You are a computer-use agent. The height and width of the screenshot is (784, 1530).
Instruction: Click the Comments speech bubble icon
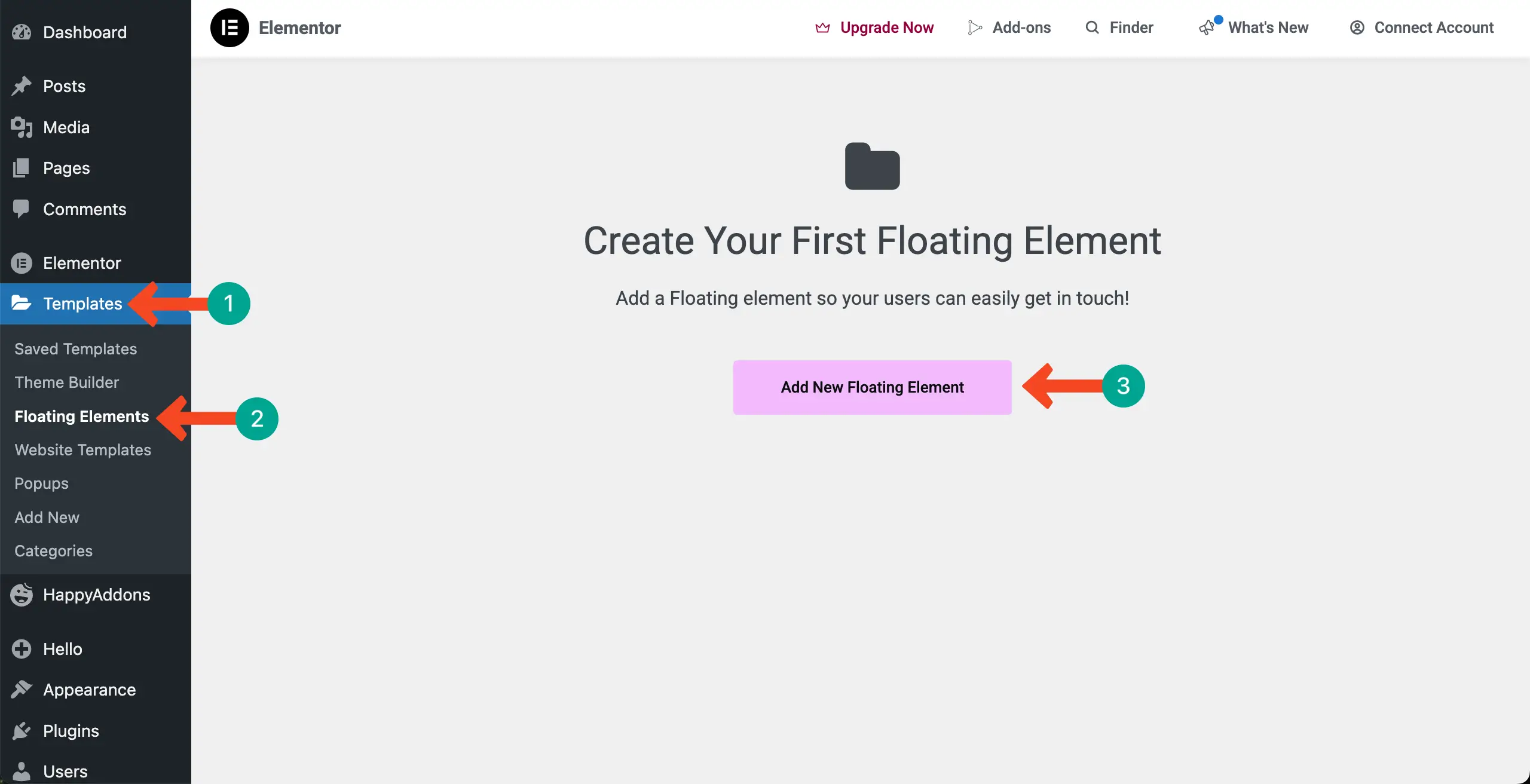click(x=22, y=209)
